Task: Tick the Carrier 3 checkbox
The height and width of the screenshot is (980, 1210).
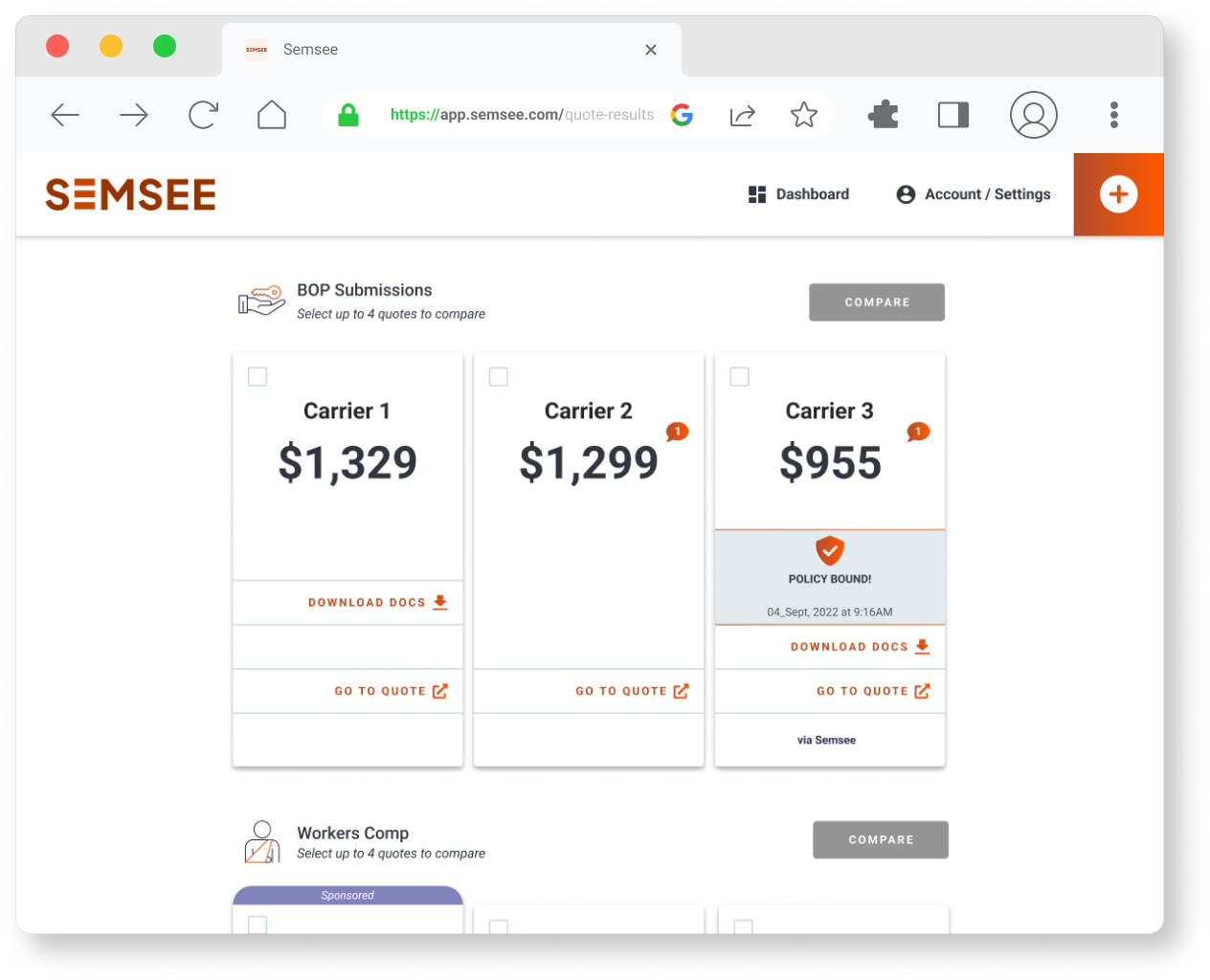Action: click(x=739, y=377)
